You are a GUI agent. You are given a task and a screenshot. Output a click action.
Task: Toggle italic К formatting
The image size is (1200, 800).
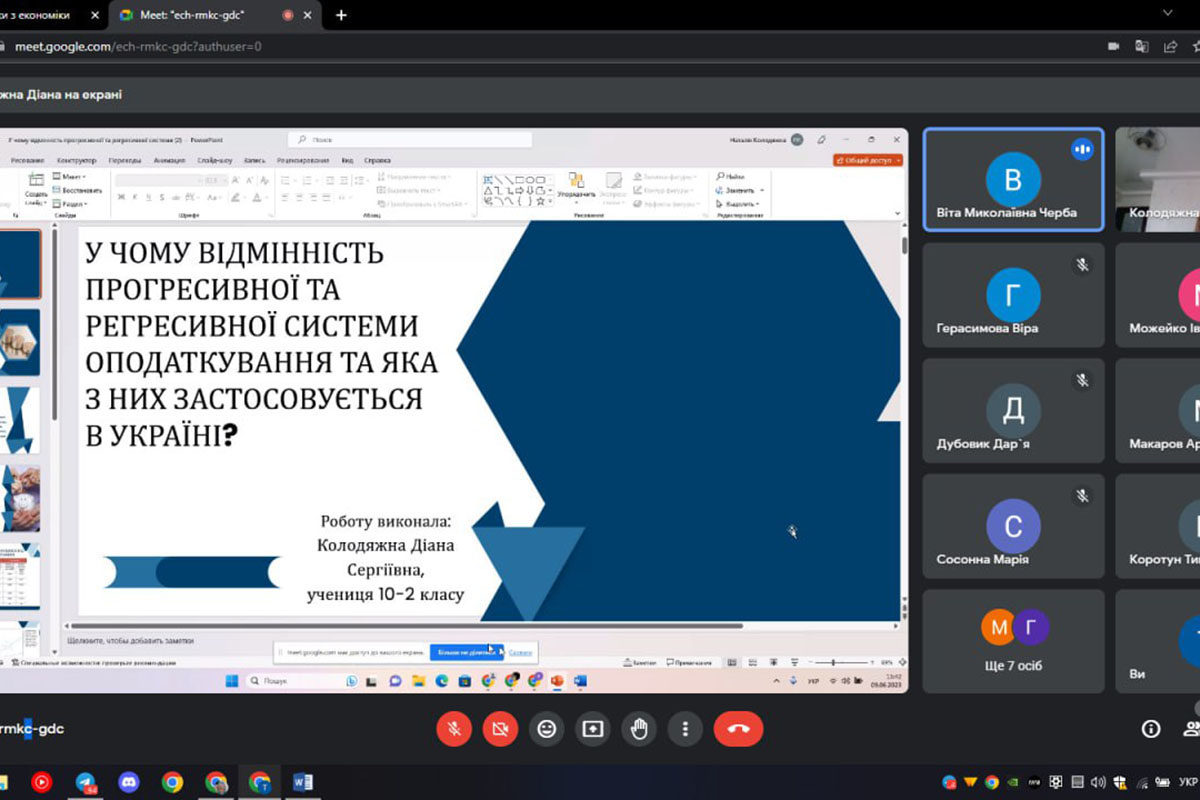[134, 197]
